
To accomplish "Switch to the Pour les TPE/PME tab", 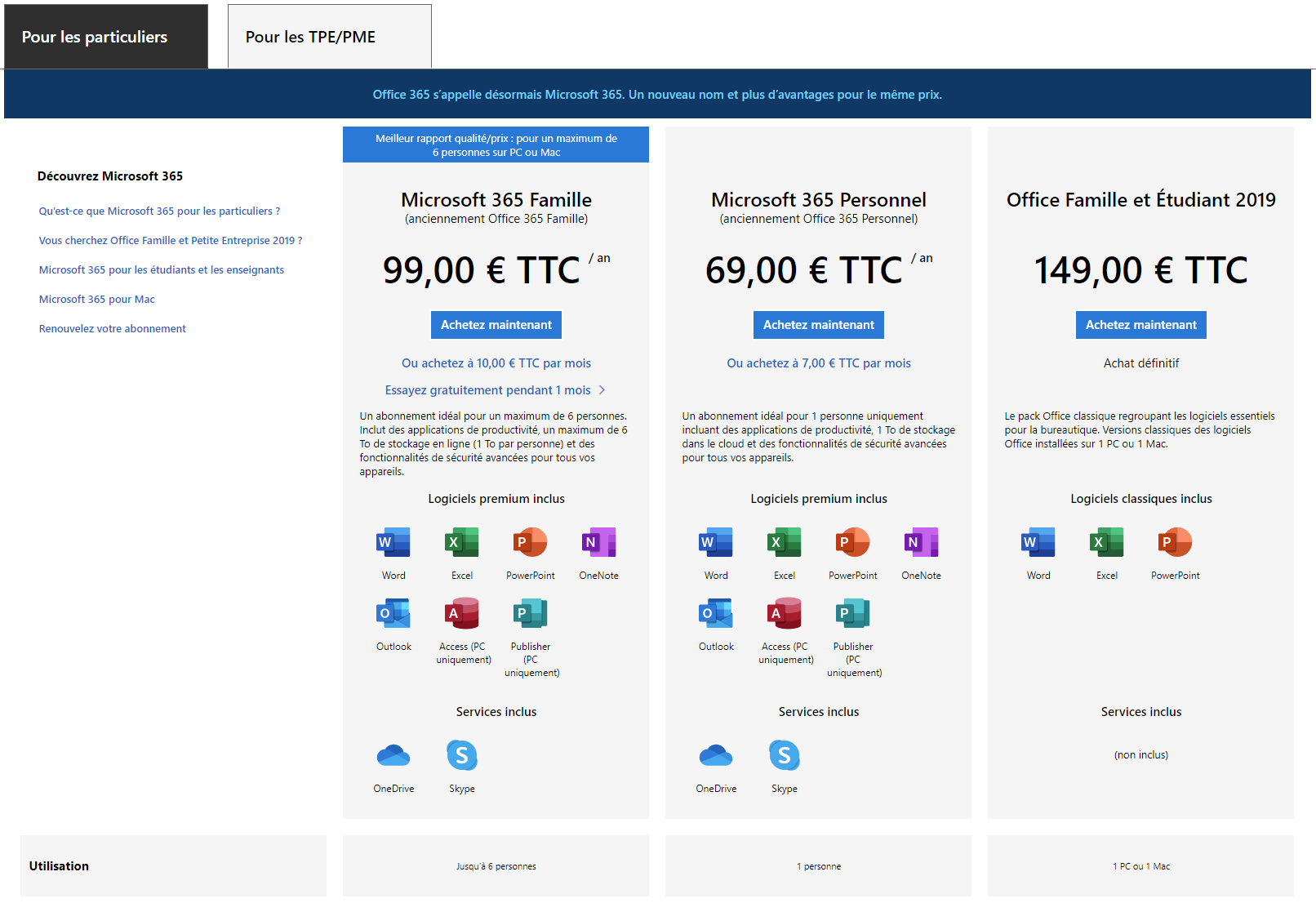I will click(330, 37).
